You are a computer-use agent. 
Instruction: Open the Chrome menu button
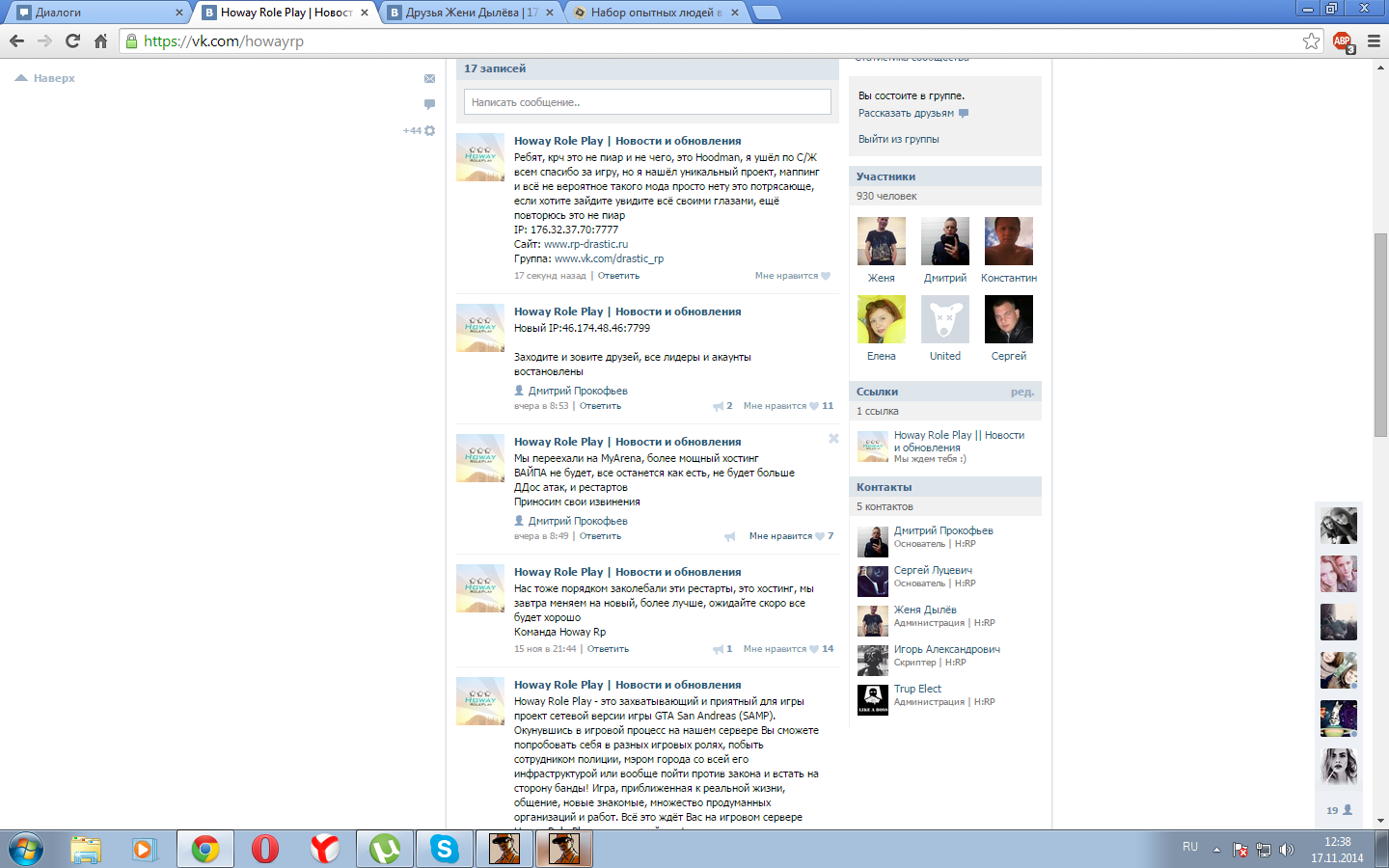point(1374,41)
